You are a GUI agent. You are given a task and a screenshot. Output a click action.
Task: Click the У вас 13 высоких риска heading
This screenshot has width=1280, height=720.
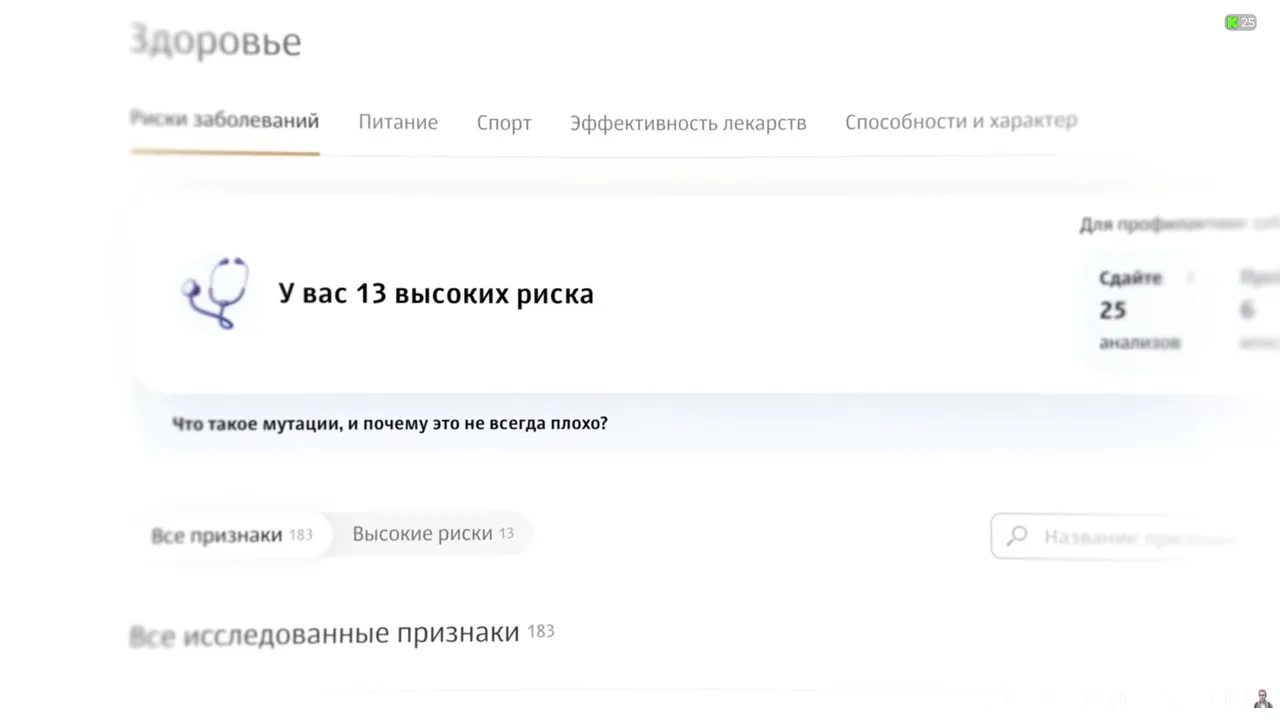pyautogui.click(x=436, y=293)
